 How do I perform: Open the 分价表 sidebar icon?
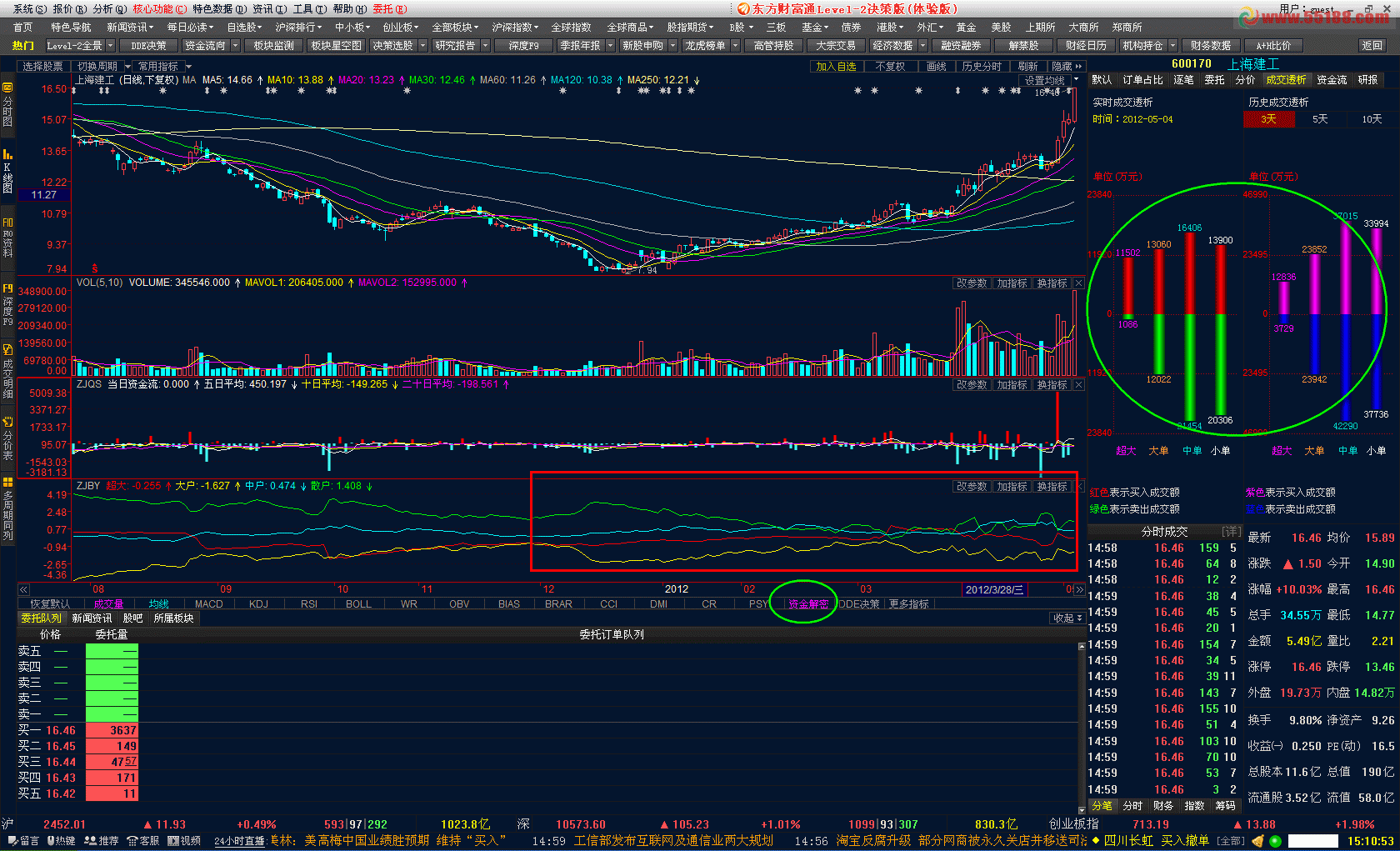tap(7, 439)
